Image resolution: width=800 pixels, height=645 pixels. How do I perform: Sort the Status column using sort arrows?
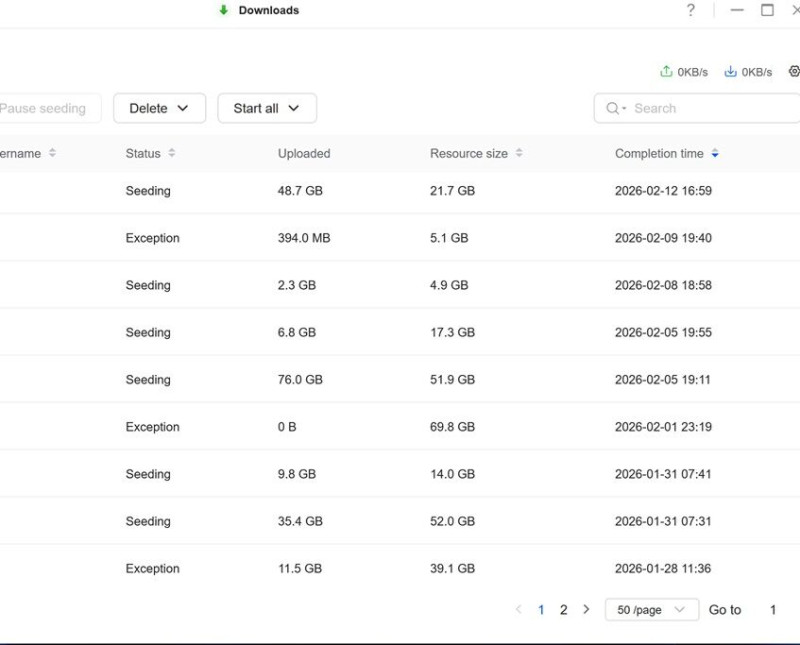pos(172,154)
